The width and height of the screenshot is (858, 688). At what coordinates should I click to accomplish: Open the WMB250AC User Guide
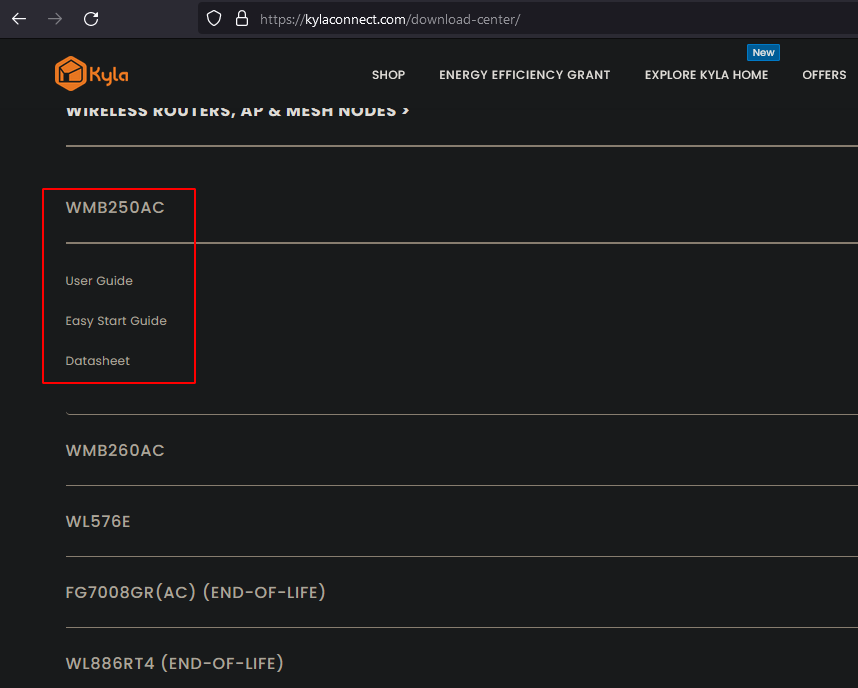(99, 281)
